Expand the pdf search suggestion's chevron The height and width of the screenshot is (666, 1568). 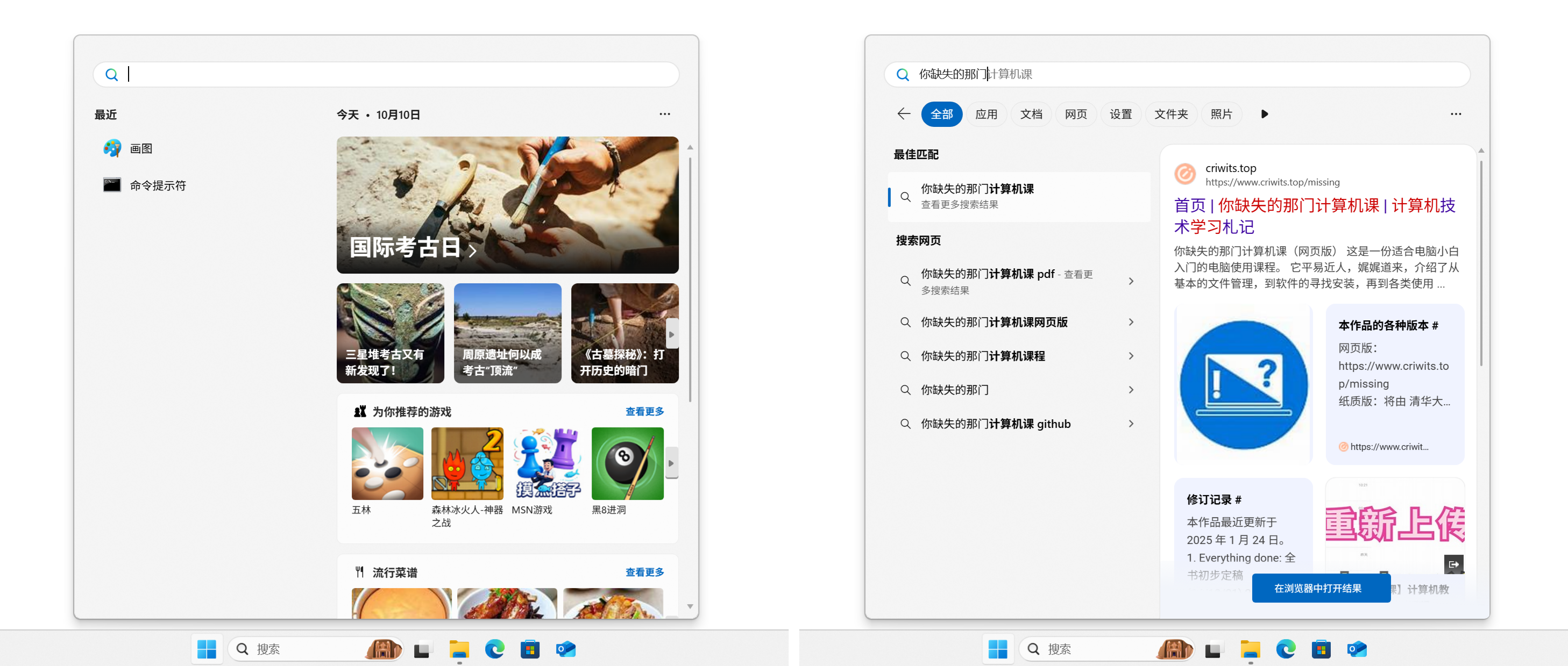click(x=1131, y=281)
